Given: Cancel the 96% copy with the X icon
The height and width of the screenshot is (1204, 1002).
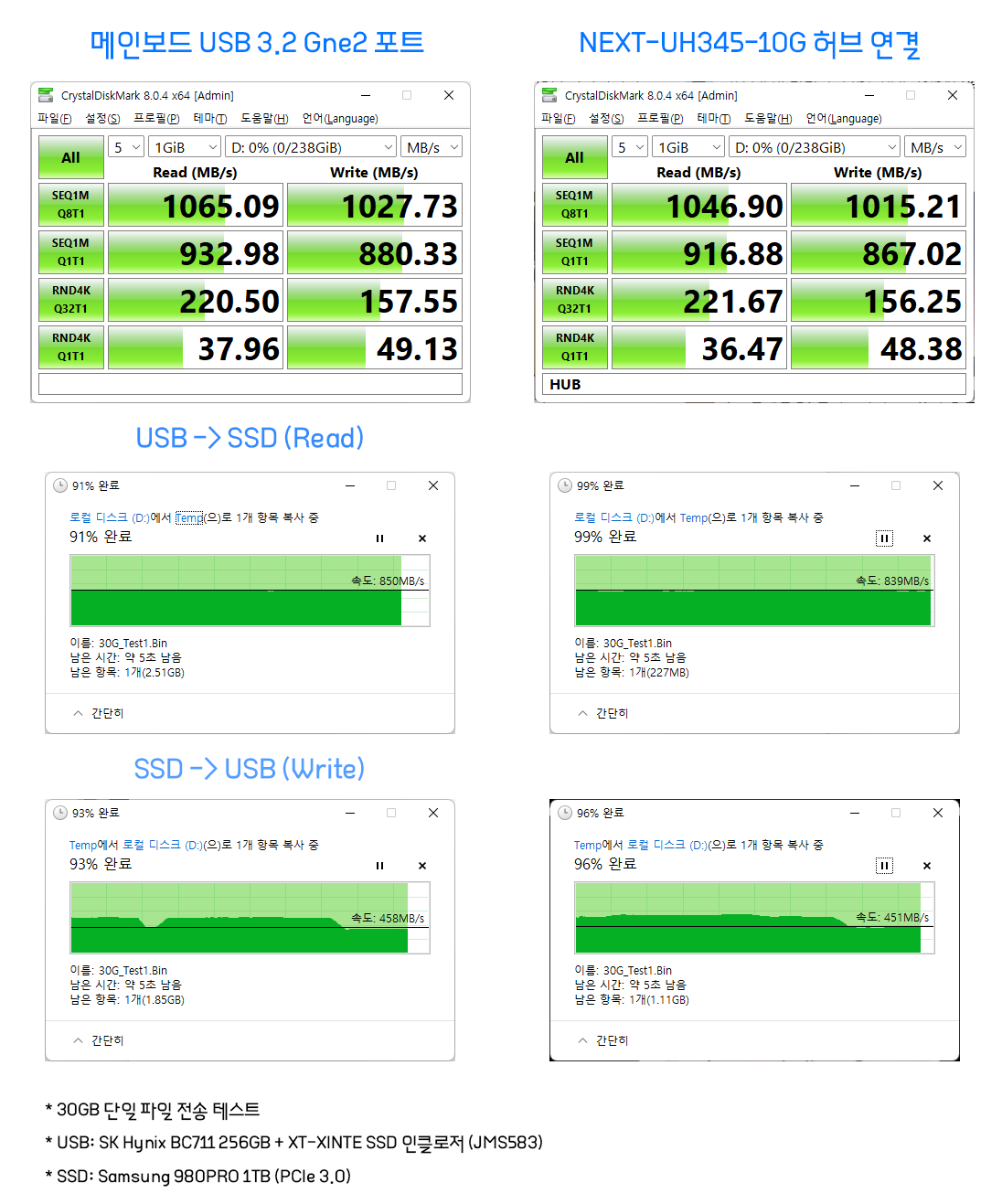Looking at the screenshot, I should [927, 866].
